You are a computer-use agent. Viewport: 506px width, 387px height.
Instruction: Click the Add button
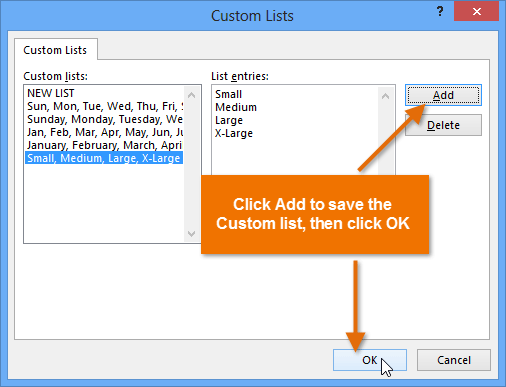pos(443,95)
